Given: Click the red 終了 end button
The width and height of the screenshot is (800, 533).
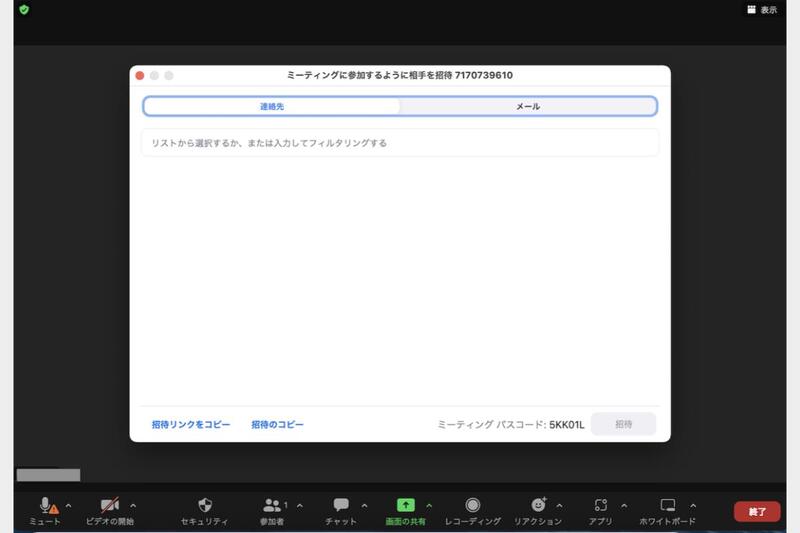Looking at the screenshot, I should tap(757, 512).
